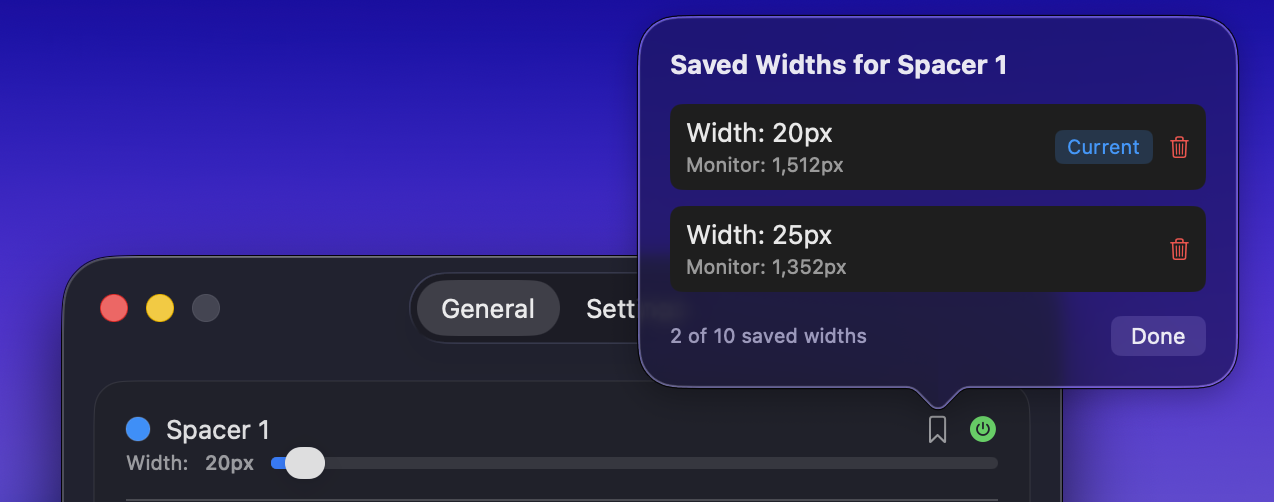Screen dimensions: 1274x502
Task: Click the Saved Widths for Spacer 1 heading
Action: [838, 66]
